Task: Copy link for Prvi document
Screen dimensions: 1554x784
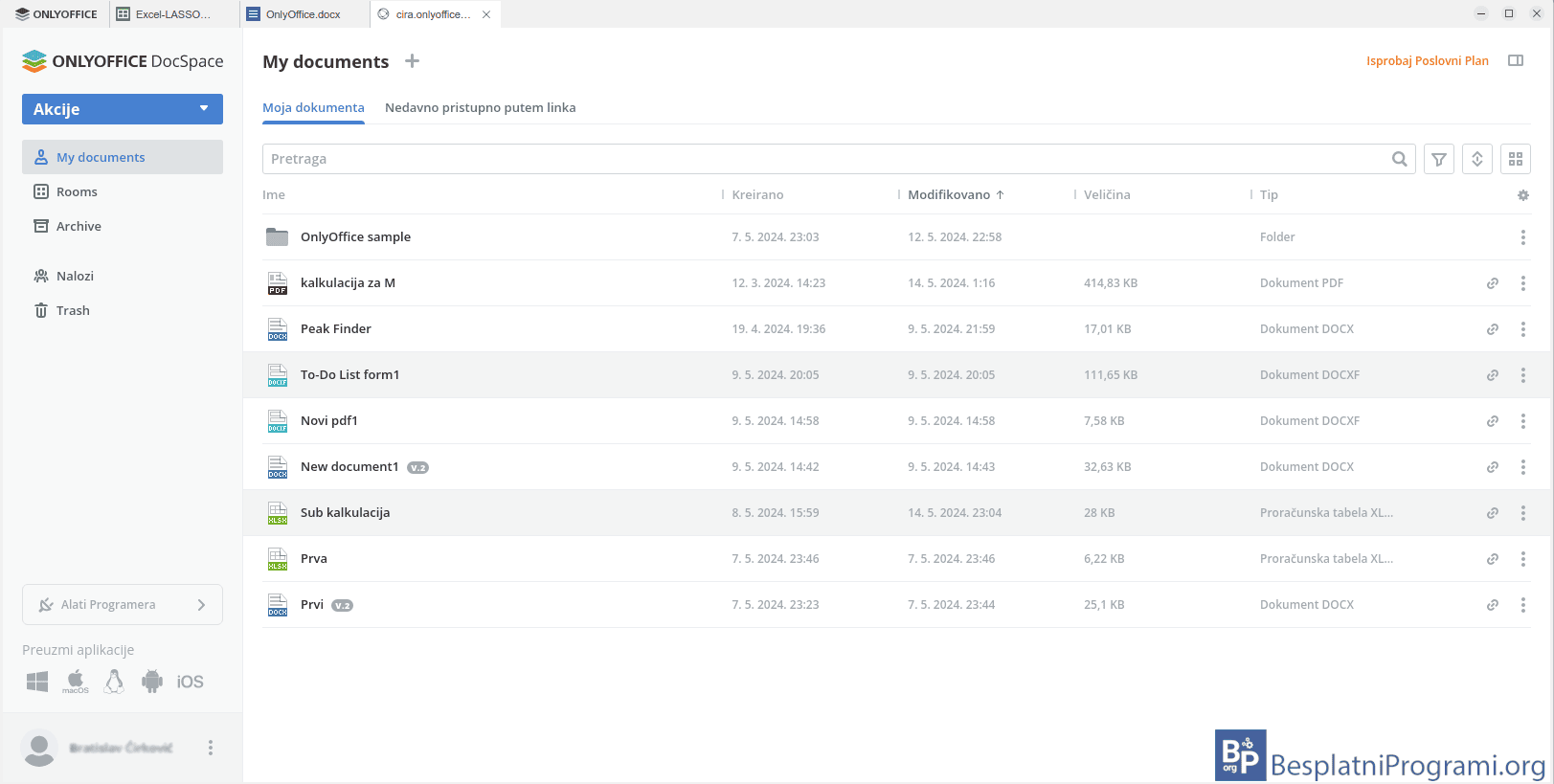Action: (x=1492, y=605)
